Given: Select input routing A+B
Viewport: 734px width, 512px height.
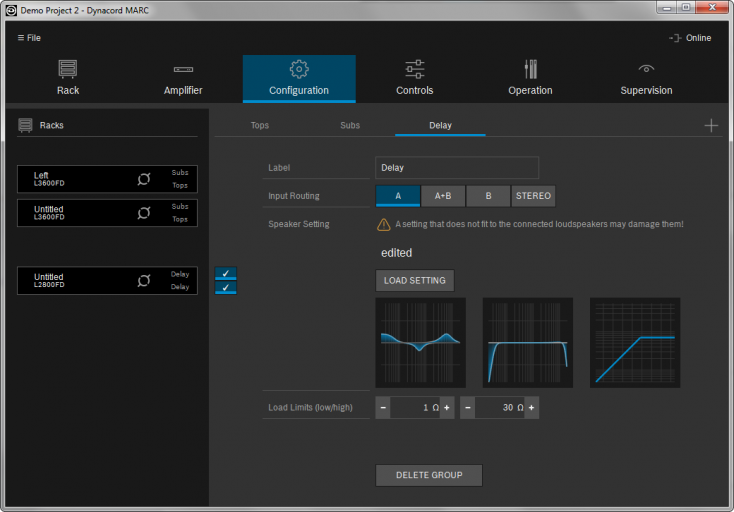Looking at the screenshot, I should 443,196.
